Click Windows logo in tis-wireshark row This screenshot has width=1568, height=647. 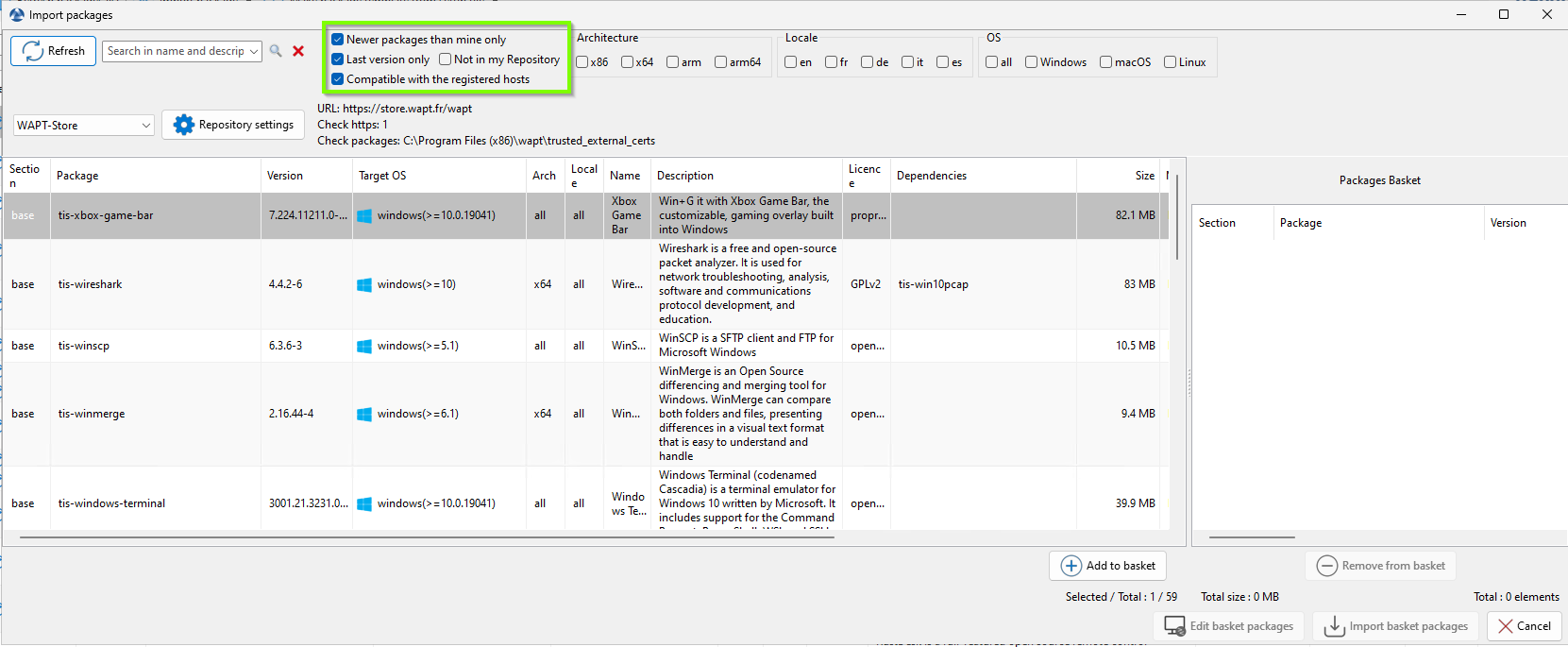tap(364, 284)
